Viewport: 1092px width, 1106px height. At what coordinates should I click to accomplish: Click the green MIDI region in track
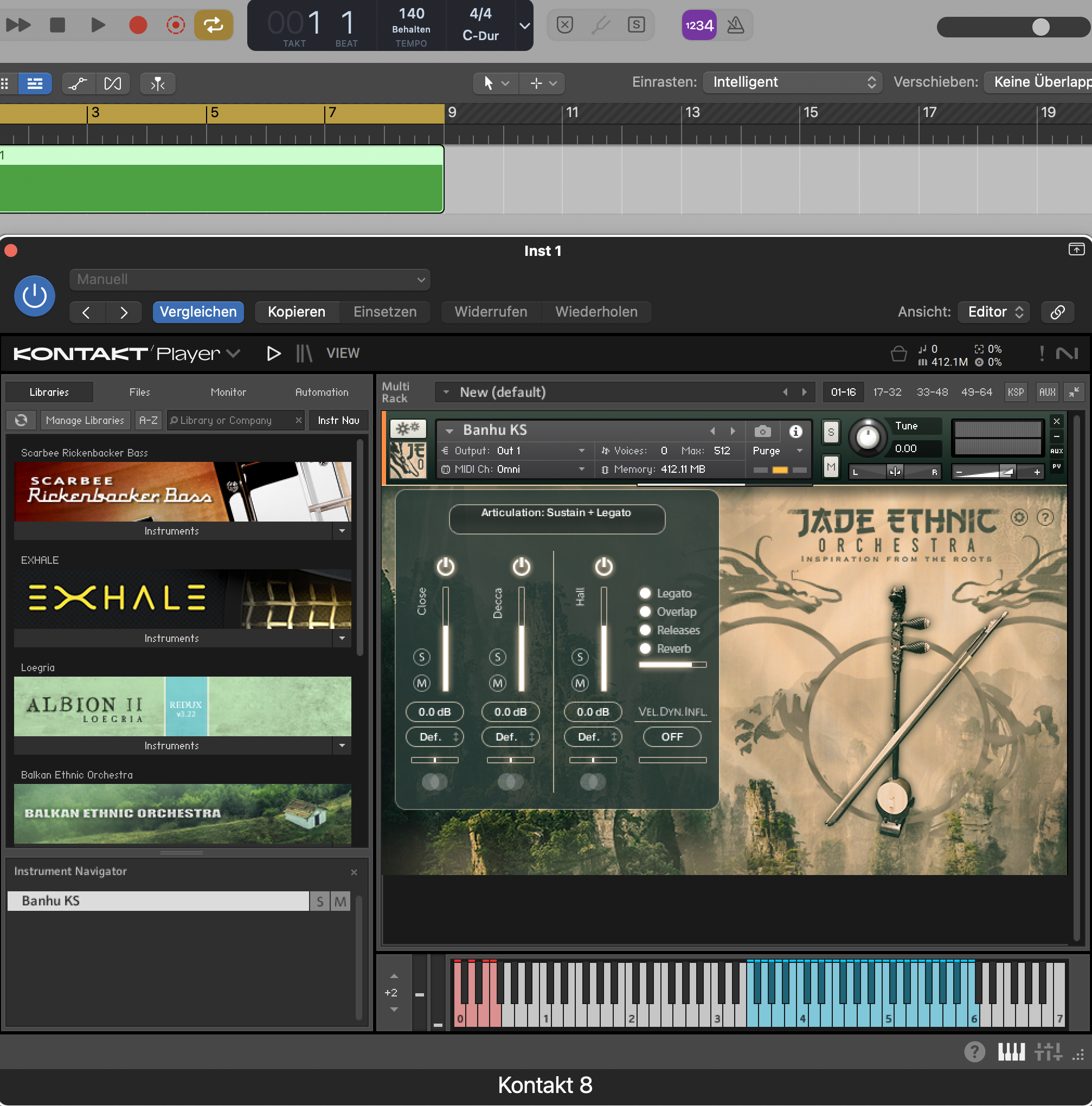[x=222, y=179]
